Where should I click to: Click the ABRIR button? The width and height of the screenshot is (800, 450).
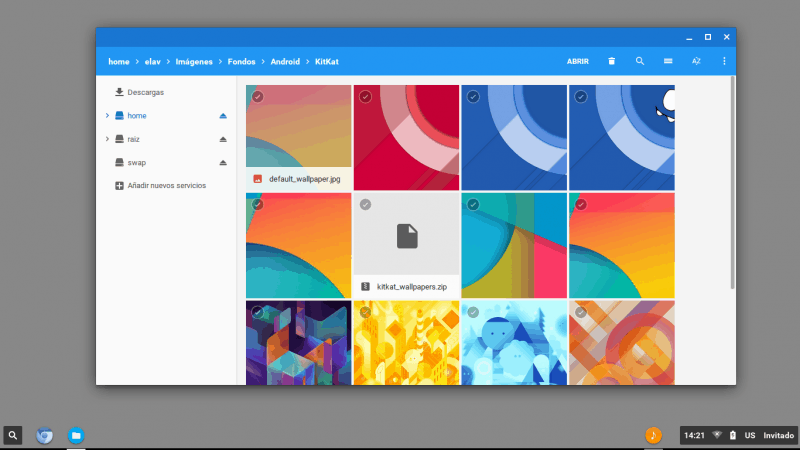[x=578, y=61]
